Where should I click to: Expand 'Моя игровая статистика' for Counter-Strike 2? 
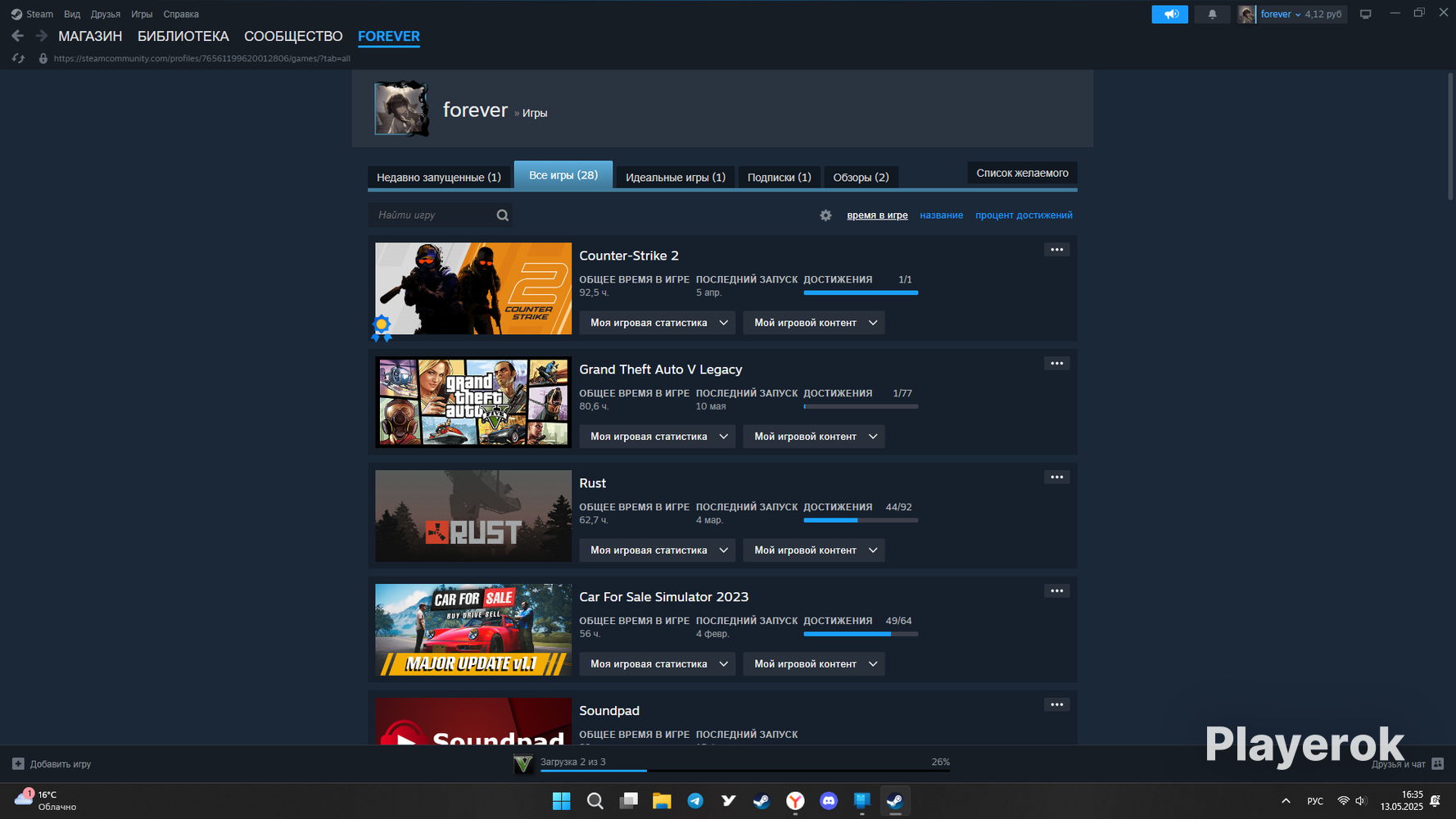(x=658, y=323)
